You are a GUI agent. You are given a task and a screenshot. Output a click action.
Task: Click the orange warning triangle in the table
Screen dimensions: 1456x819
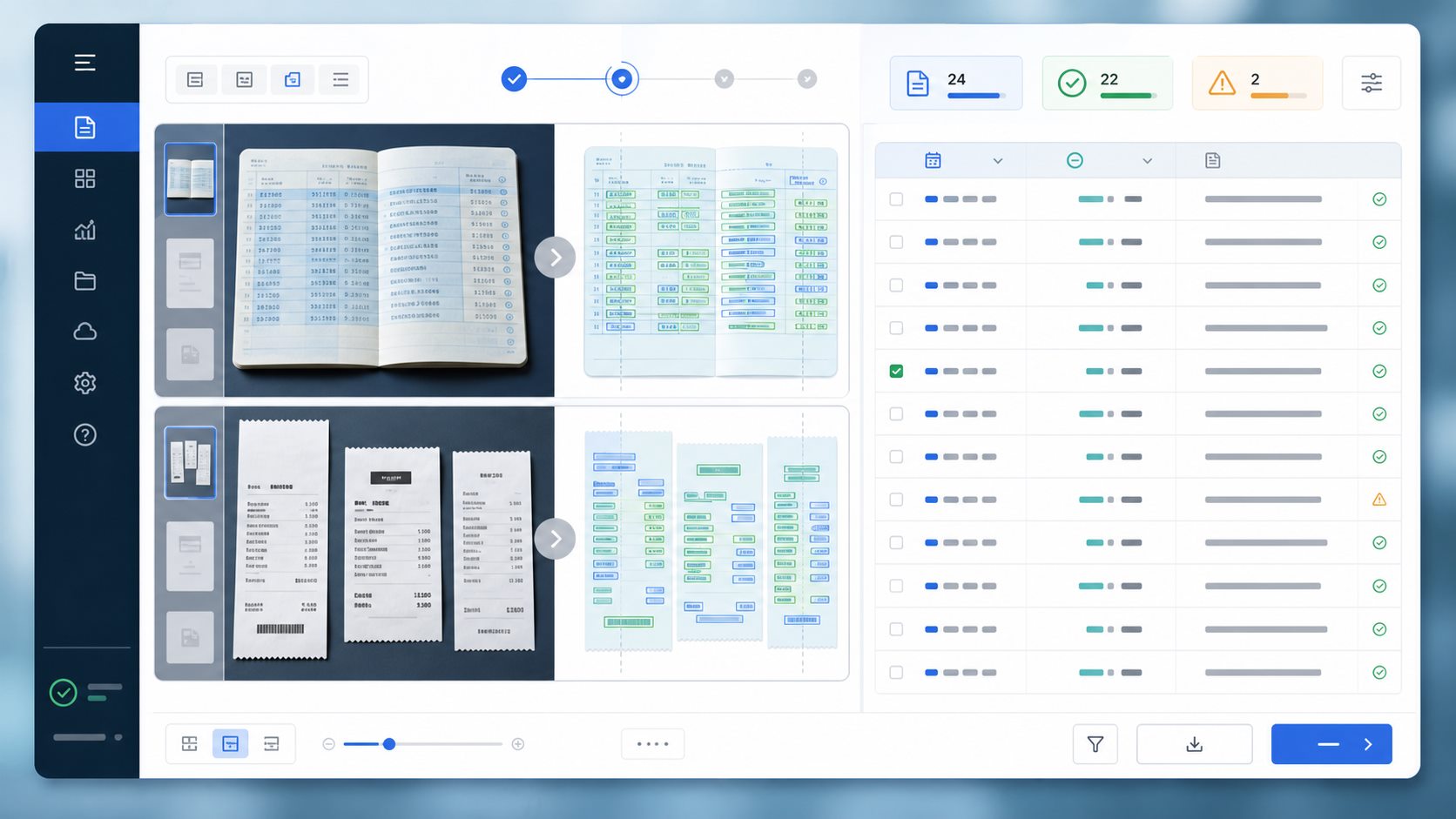(x=1379, y=500)
